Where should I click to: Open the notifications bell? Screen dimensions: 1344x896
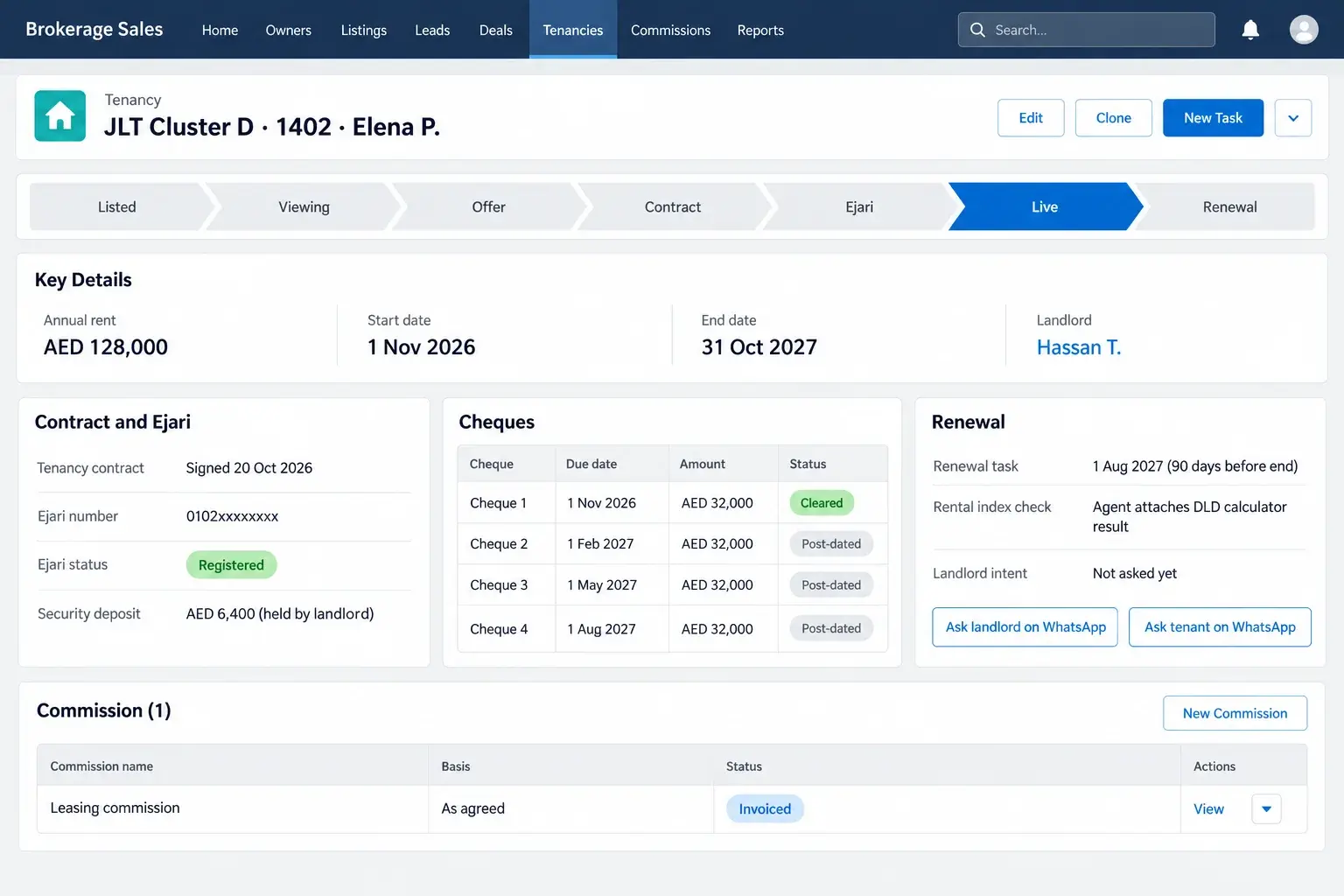tap(1250, 30)
